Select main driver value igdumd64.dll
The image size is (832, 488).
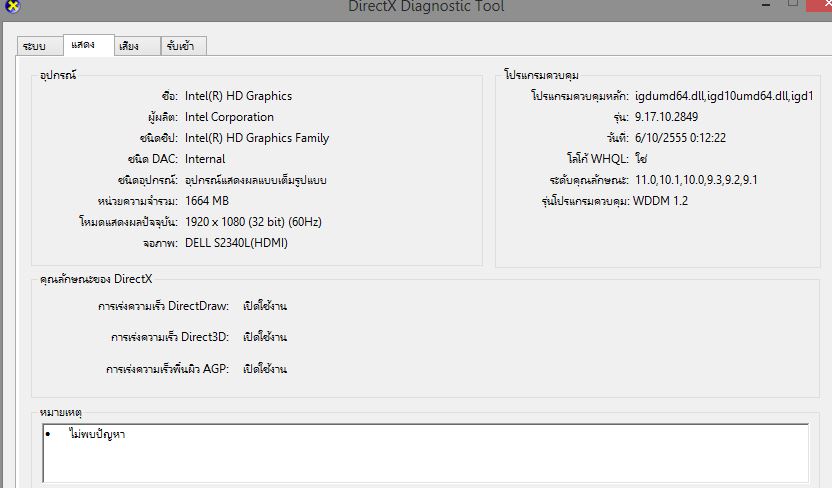click(x=724, y=96)
